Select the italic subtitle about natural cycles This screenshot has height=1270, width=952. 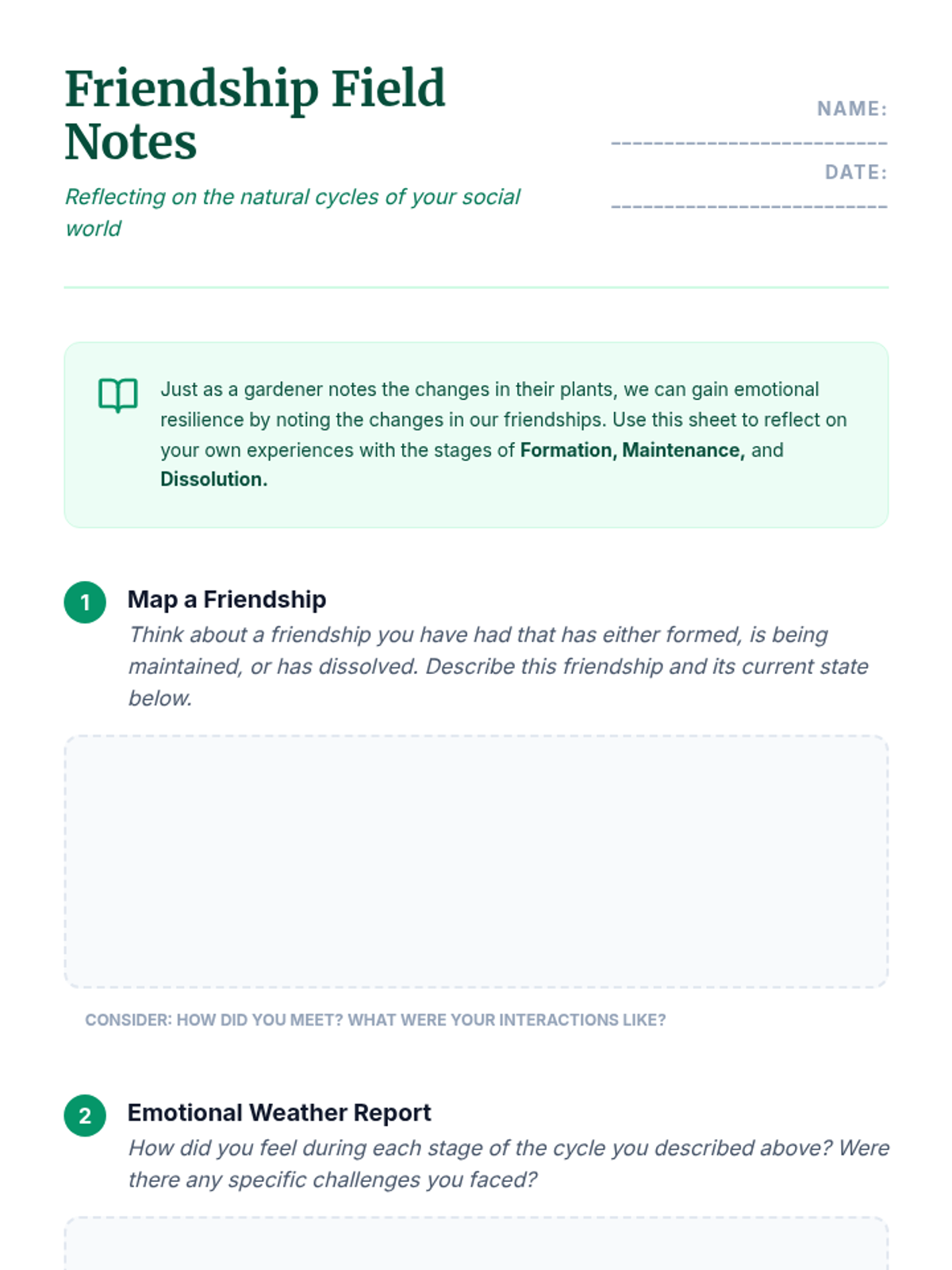(292, 212)
